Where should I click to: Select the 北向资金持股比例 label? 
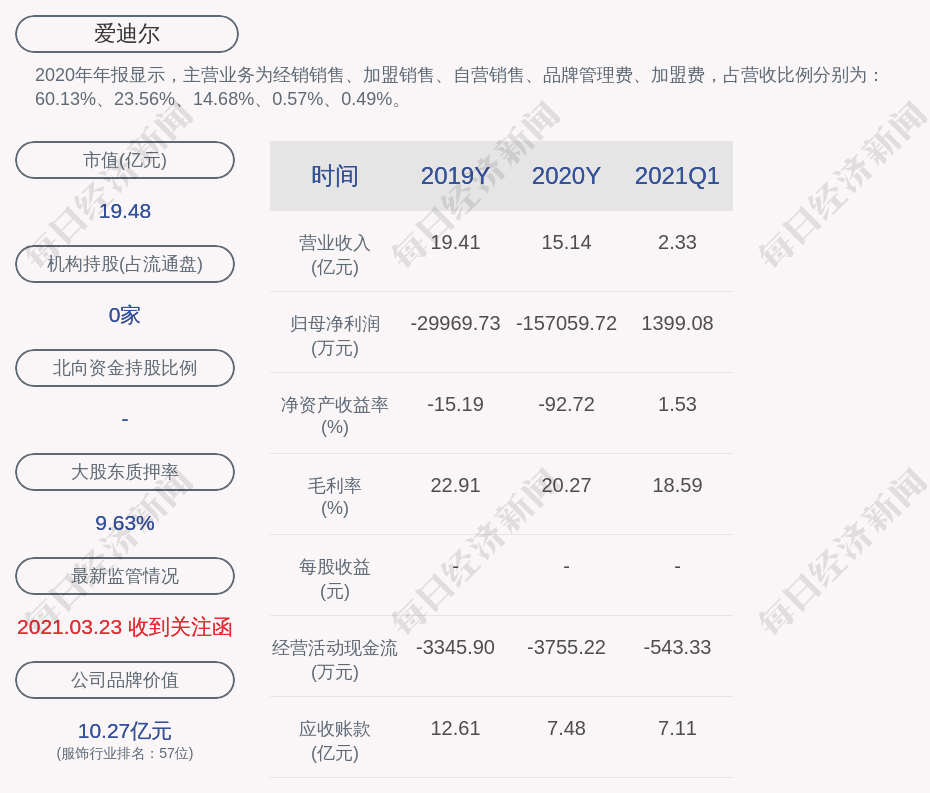(125, 368)
